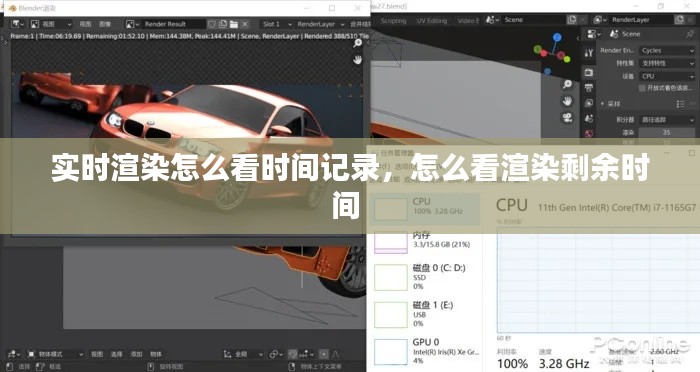Open the Tool settings tab icon in properties
Screen dimensions: 700x372
(589, 53)
